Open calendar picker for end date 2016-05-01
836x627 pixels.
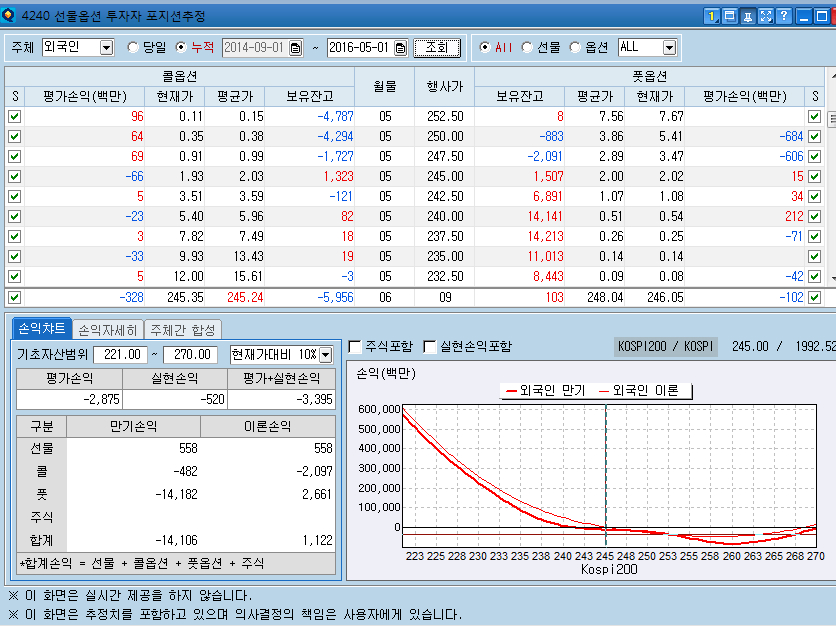pyautogui.click(x=400, y=48)
